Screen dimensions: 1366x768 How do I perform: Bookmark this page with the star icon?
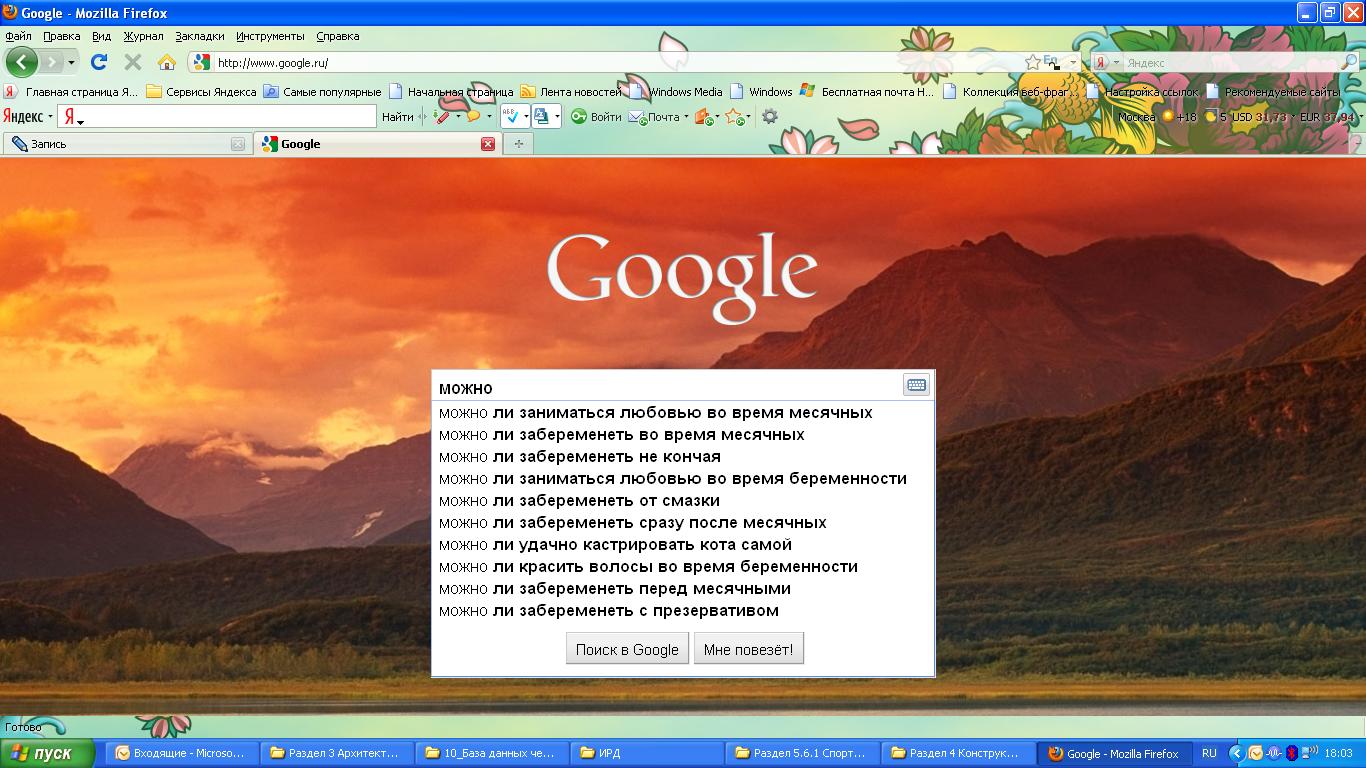[x=1033, y=62]
